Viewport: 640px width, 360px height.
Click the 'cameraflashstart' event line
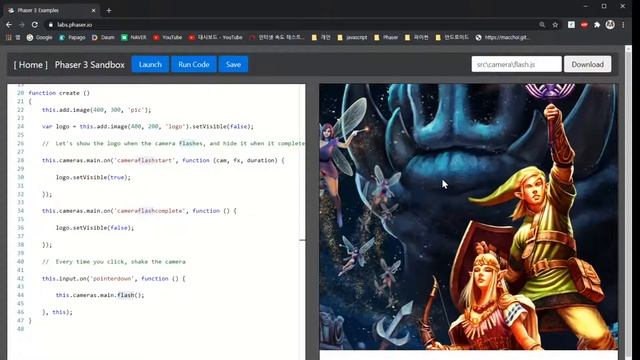(x=163, y=160)
